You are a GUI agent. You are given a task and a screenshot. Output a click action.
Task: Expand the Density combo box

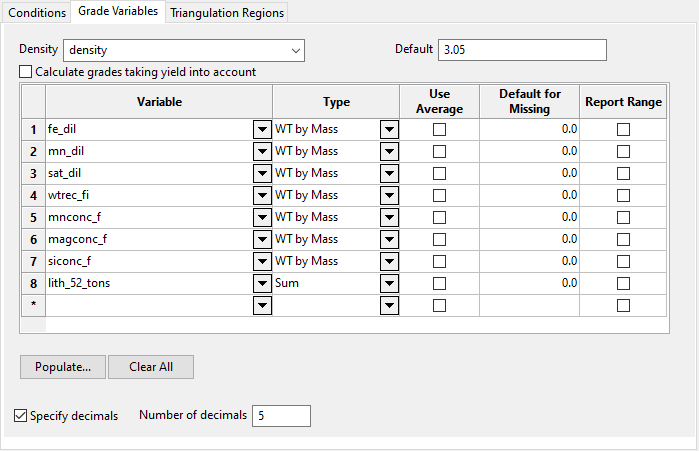(x=296, y=49)
